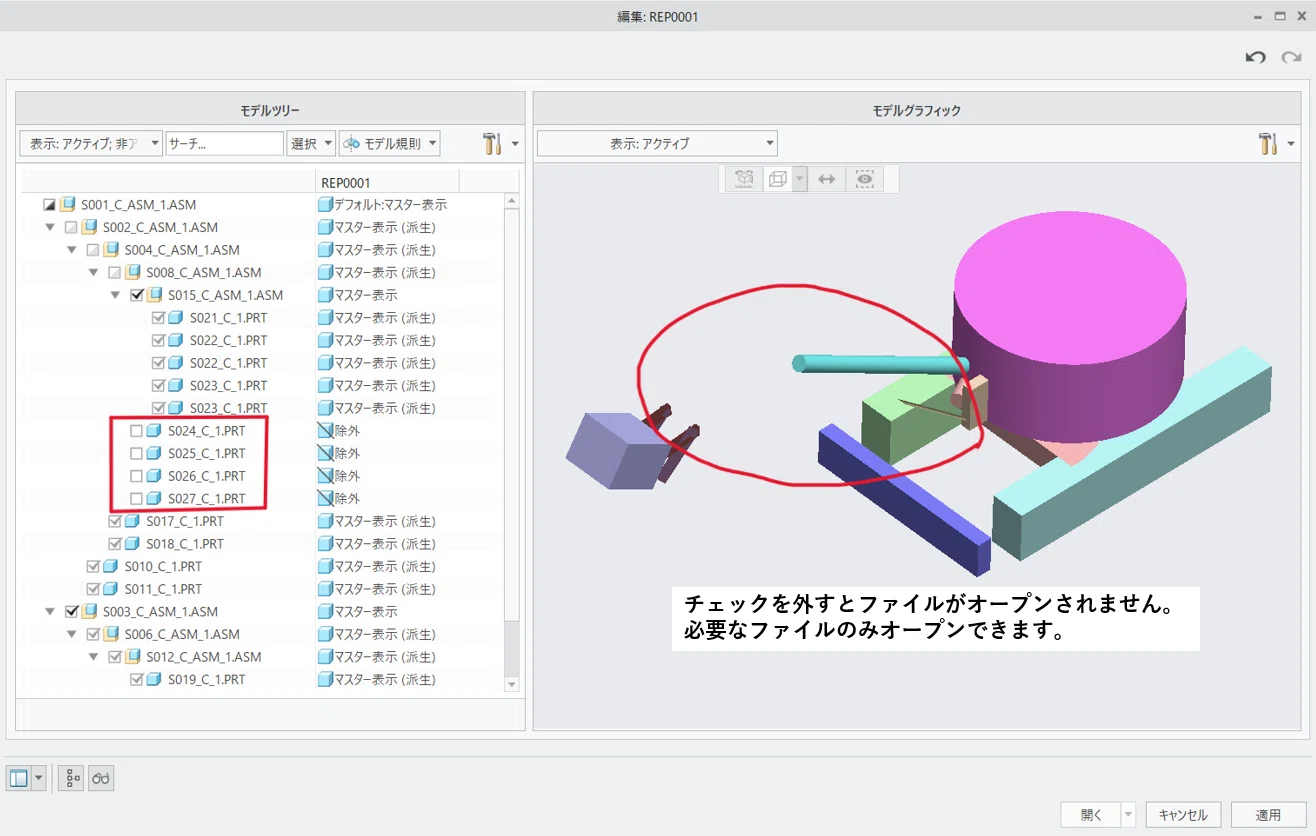
Task: Click the キャンセル button
Action: pos(1184,815)
